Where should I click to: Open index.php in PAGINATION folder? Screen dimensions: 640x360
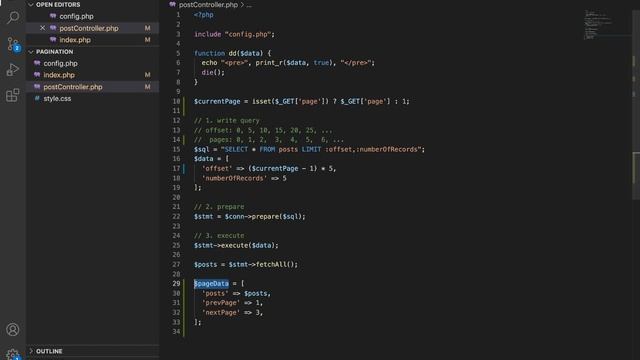59,75
